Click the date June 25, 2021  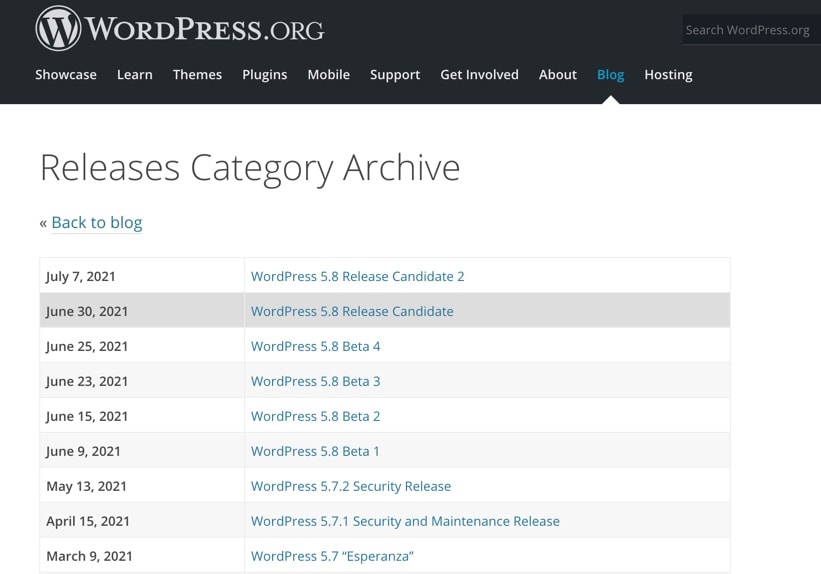point(87,347)
